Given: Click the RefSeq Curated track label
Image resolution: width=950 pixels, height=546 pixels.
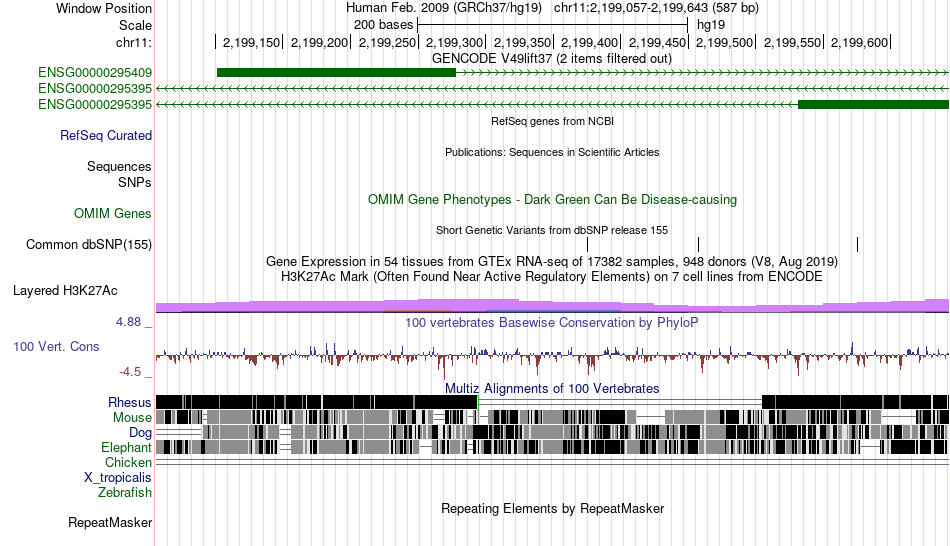Looking at the screenshot, I should click(106, 136).
